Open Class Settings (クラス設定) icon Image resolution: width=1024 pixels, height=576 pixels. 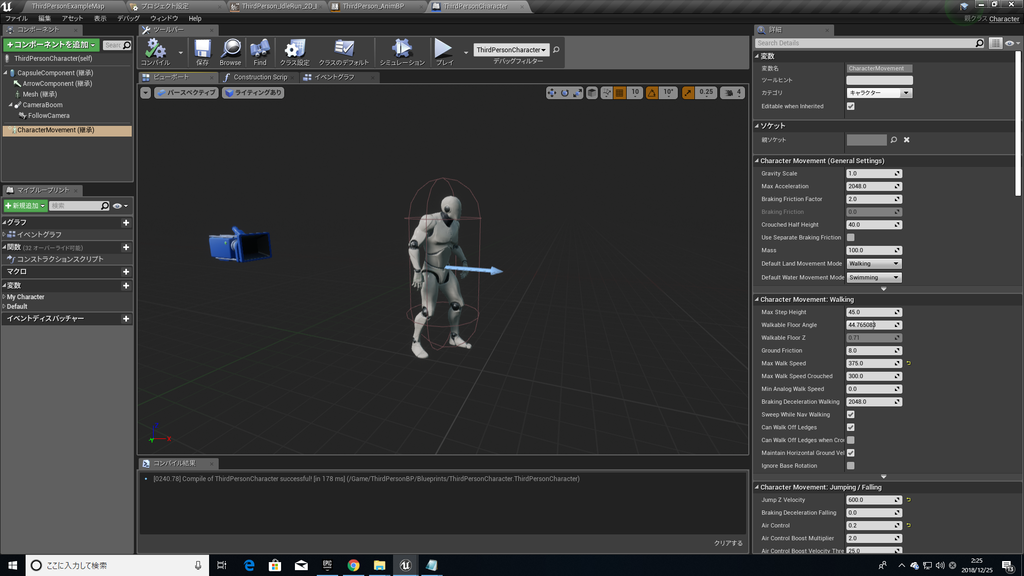(x=295, y=48)
